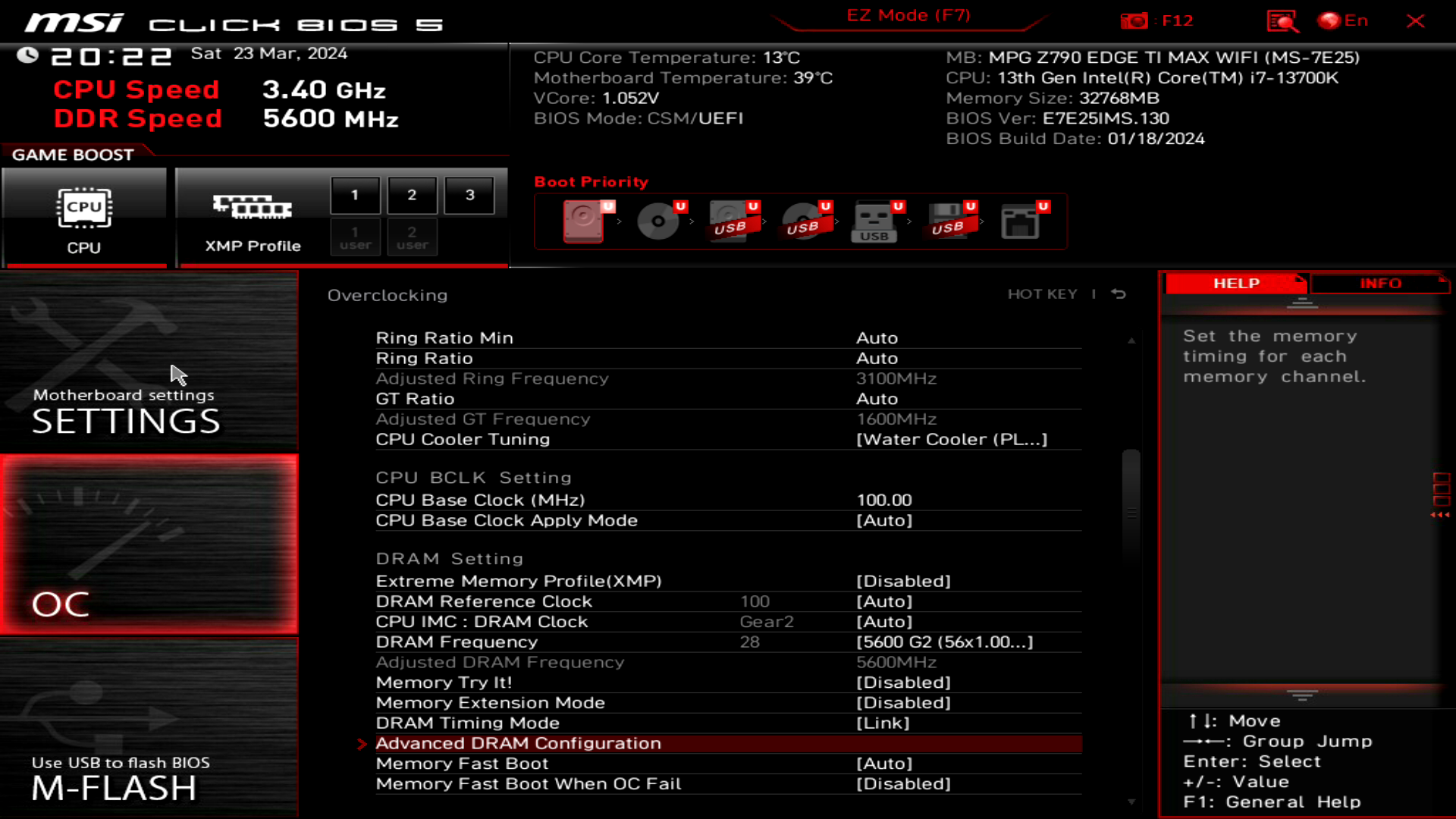Click the BIOS Ver E7E25IMS.130 text
This screenshot has width=1456, height=819.
(1057, 118)
